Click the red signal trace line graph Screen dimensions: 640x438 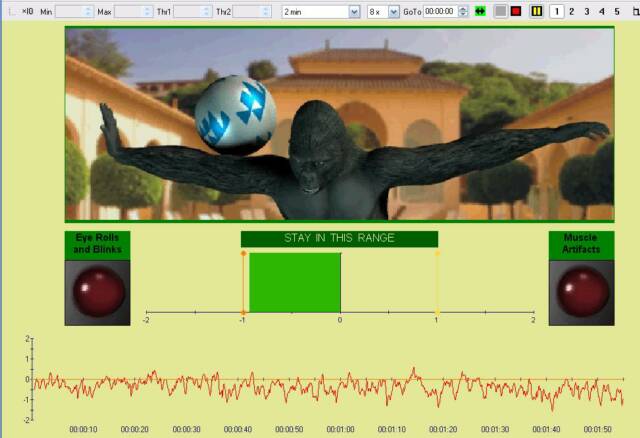pyautogui.click(x=329, y=387)
